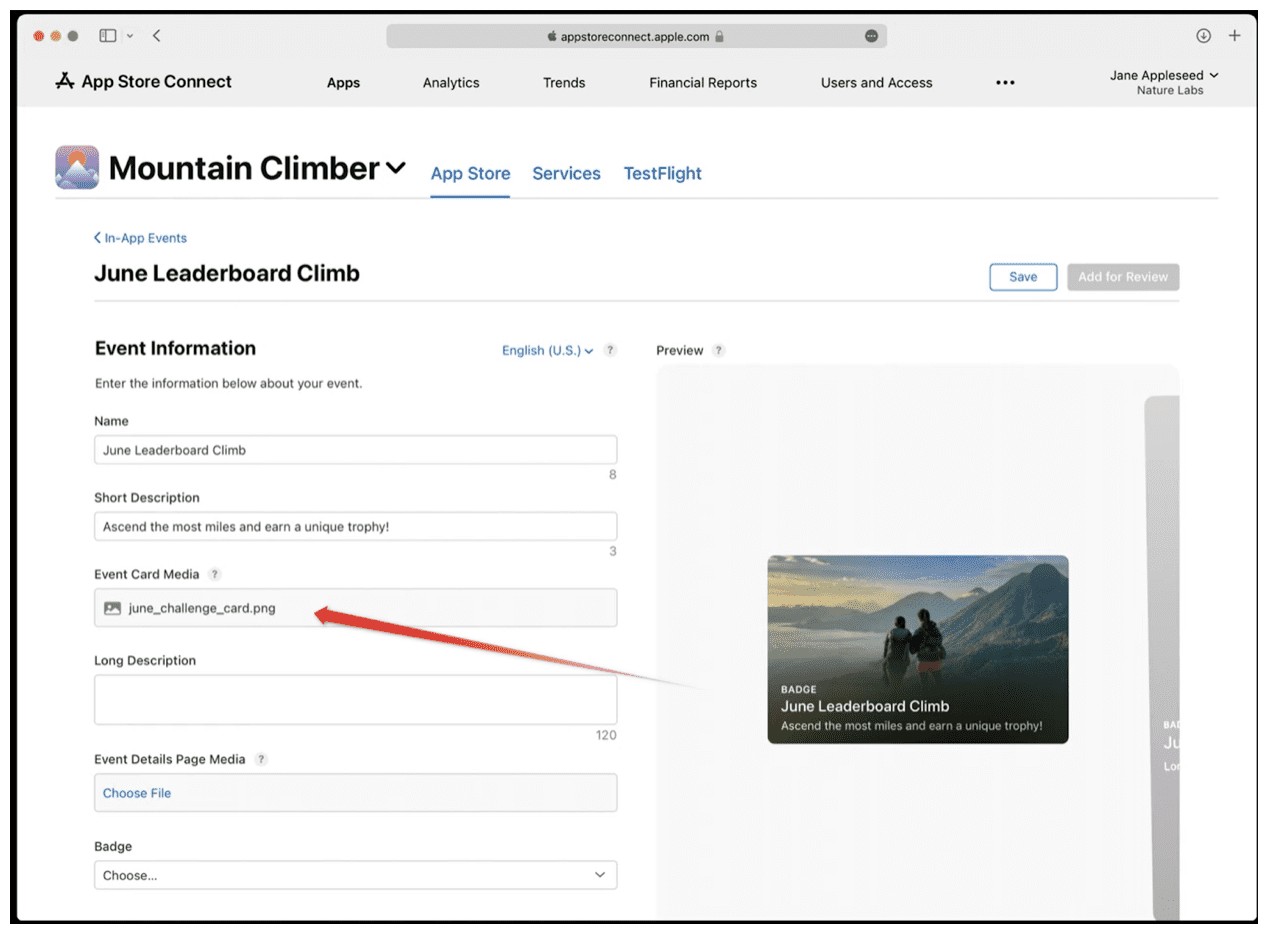The width and height of the screenshot is (1268, 932).
Task: Click the help icon next to Preview
Action: tap(716, 351)
